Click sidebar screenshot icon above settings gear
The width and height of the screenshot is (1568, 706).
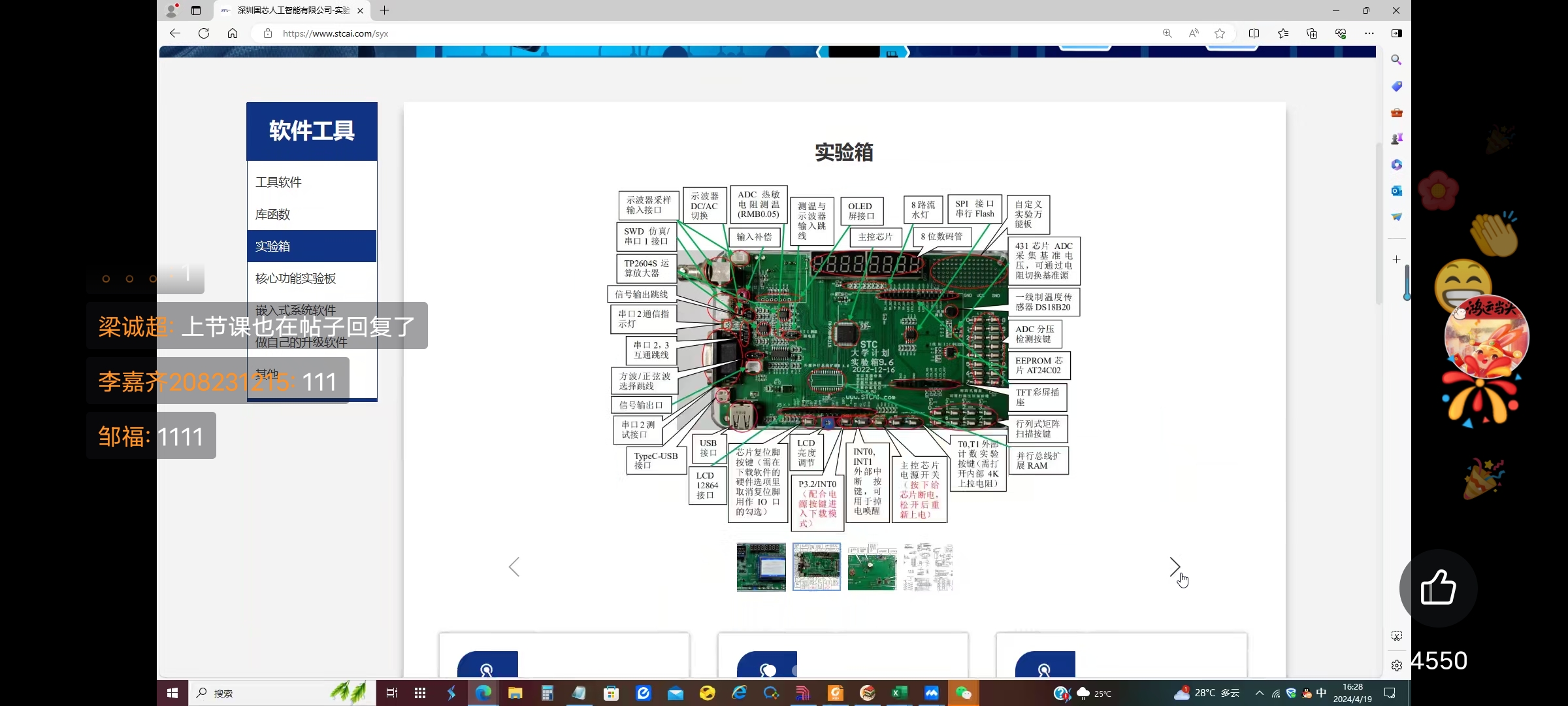(x=1396, y=636)
